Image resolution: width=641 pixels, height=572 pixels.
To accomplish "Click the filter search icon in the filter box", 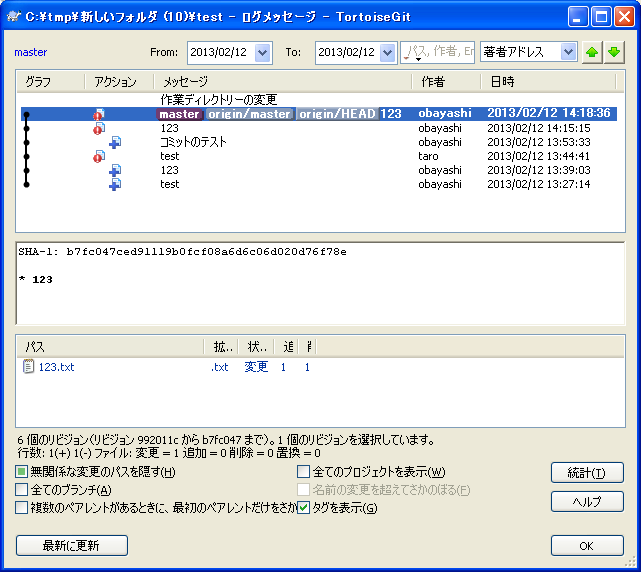I will pos(409,52).
